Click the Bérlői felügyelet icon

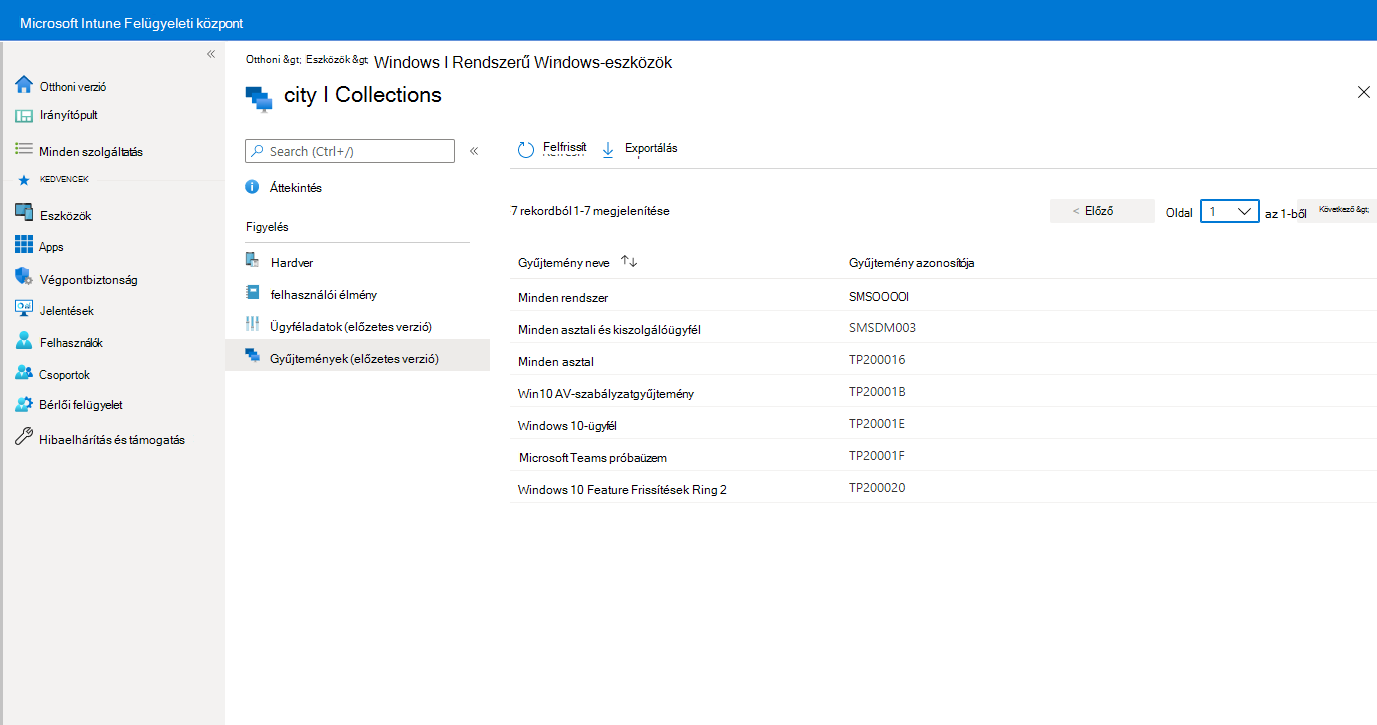tap(24, 404)
